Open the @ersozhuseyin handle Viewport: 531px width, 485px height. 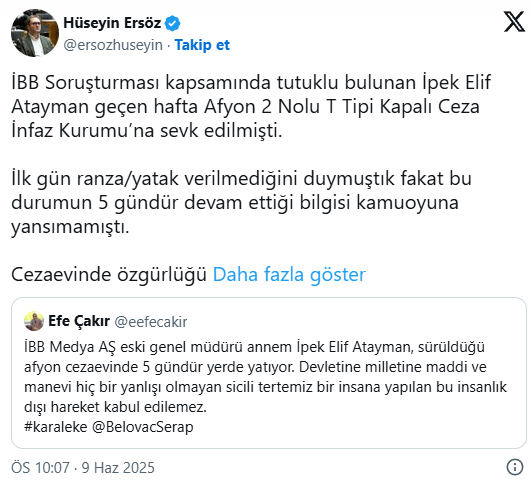(113, 45)
